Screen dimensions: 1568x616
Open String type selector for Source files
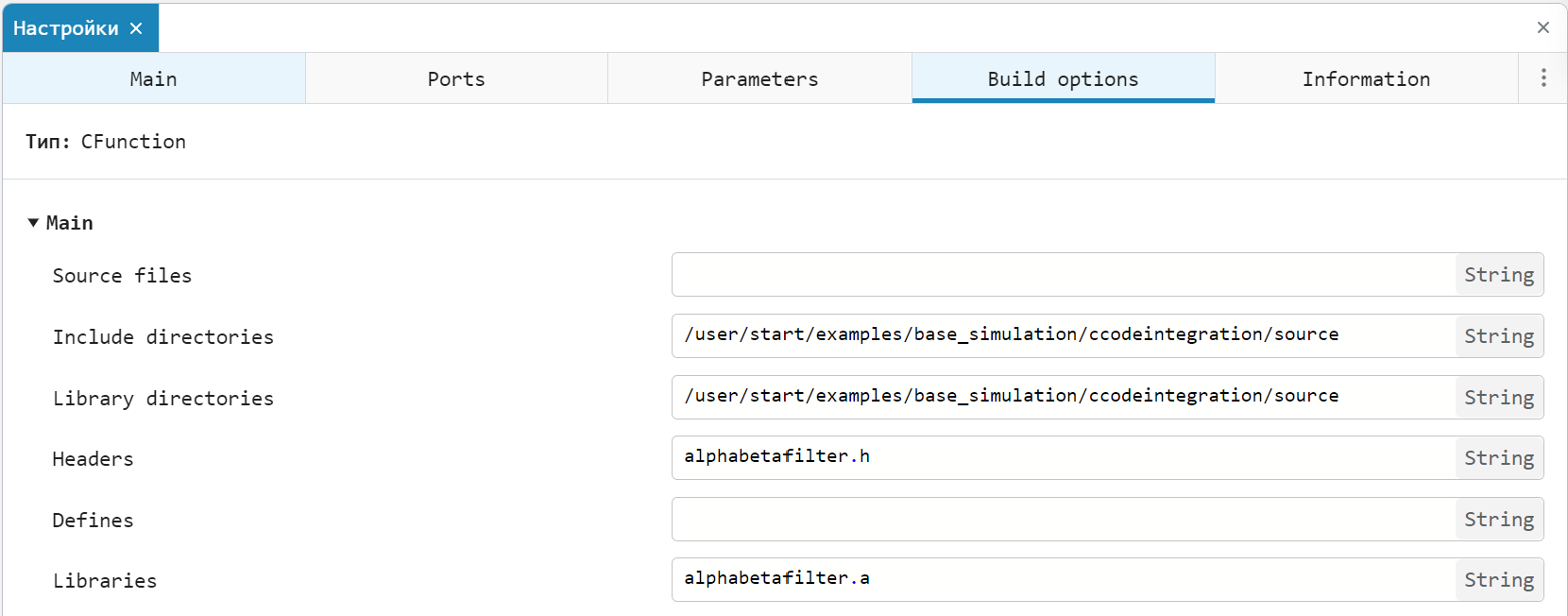tap(1498, 275)
